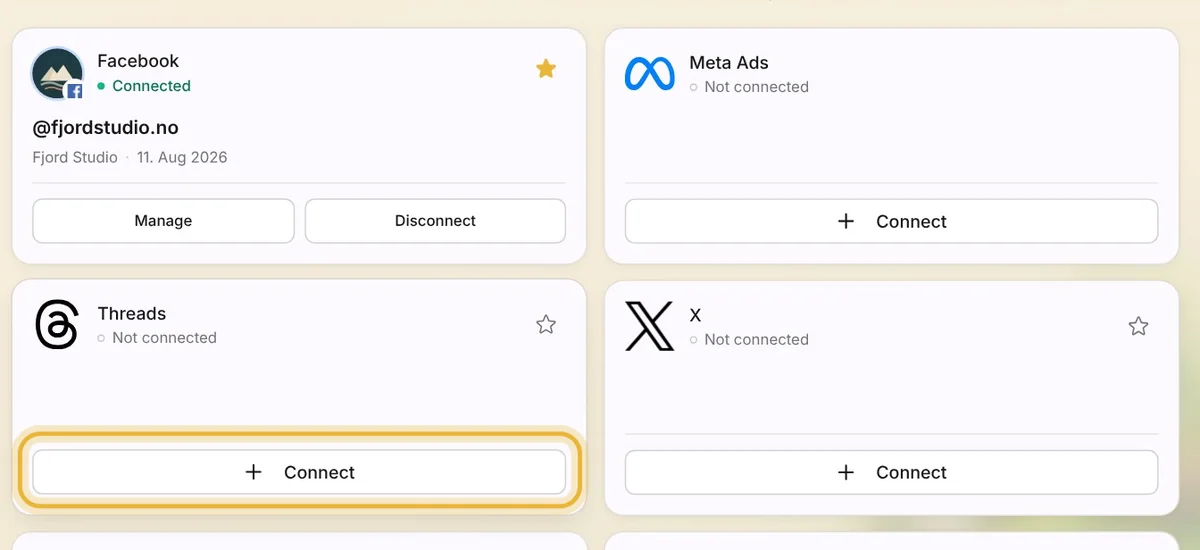This screenshot has height=550, width=1200.
Task: Click the '11. Aug 2026' date
Action: (181, 157)
